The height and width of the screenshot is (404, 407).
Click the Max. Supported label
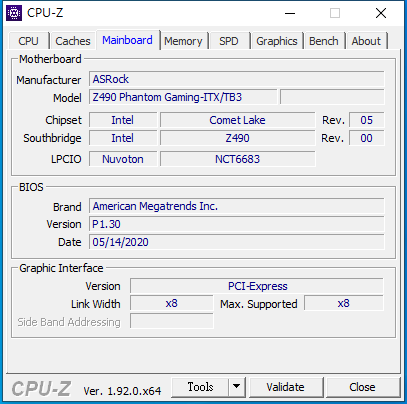click(259, 304)
